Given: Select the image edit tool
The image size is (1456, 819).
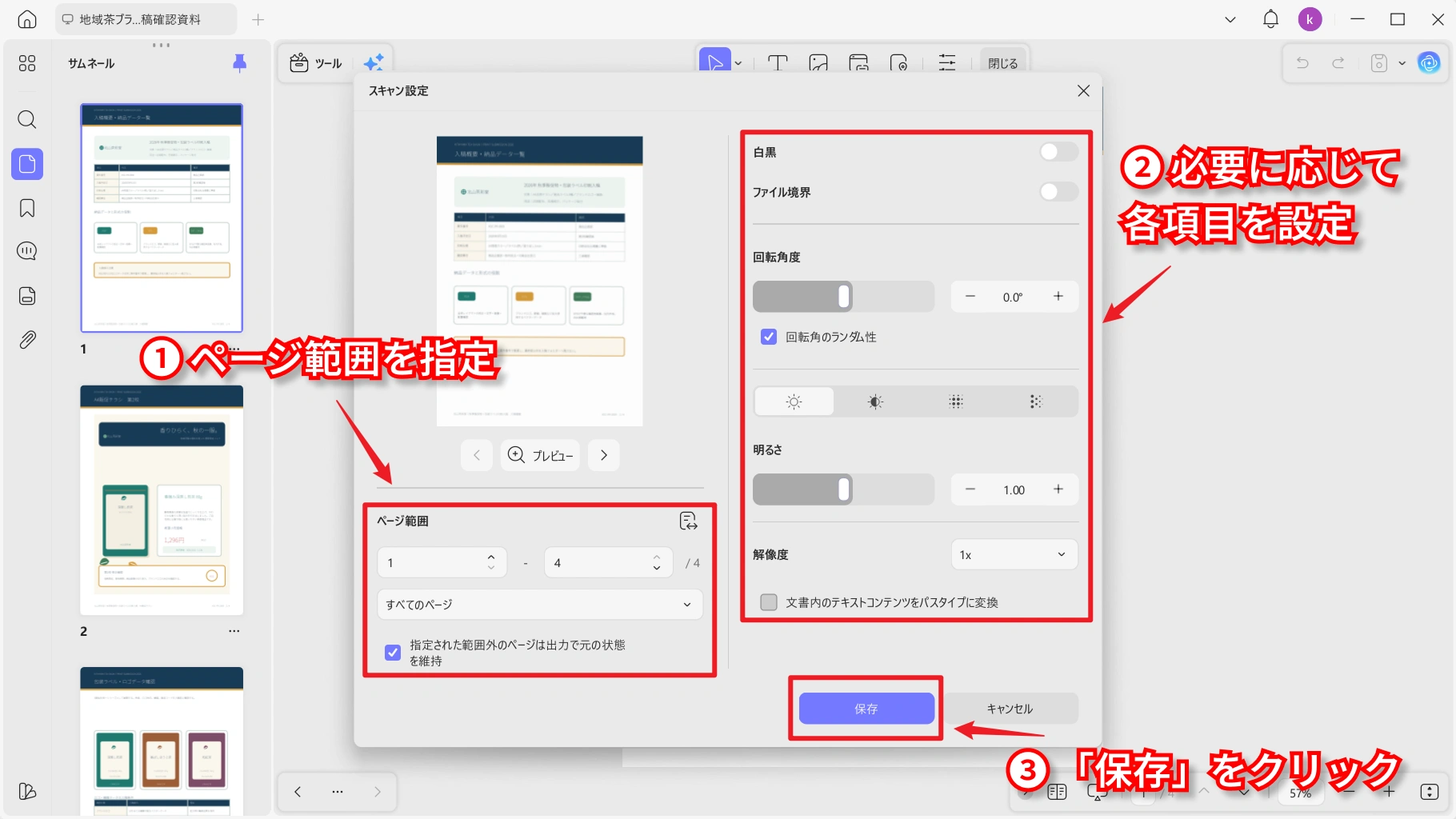Looking at the screenshot, I should tap(818, 62).
